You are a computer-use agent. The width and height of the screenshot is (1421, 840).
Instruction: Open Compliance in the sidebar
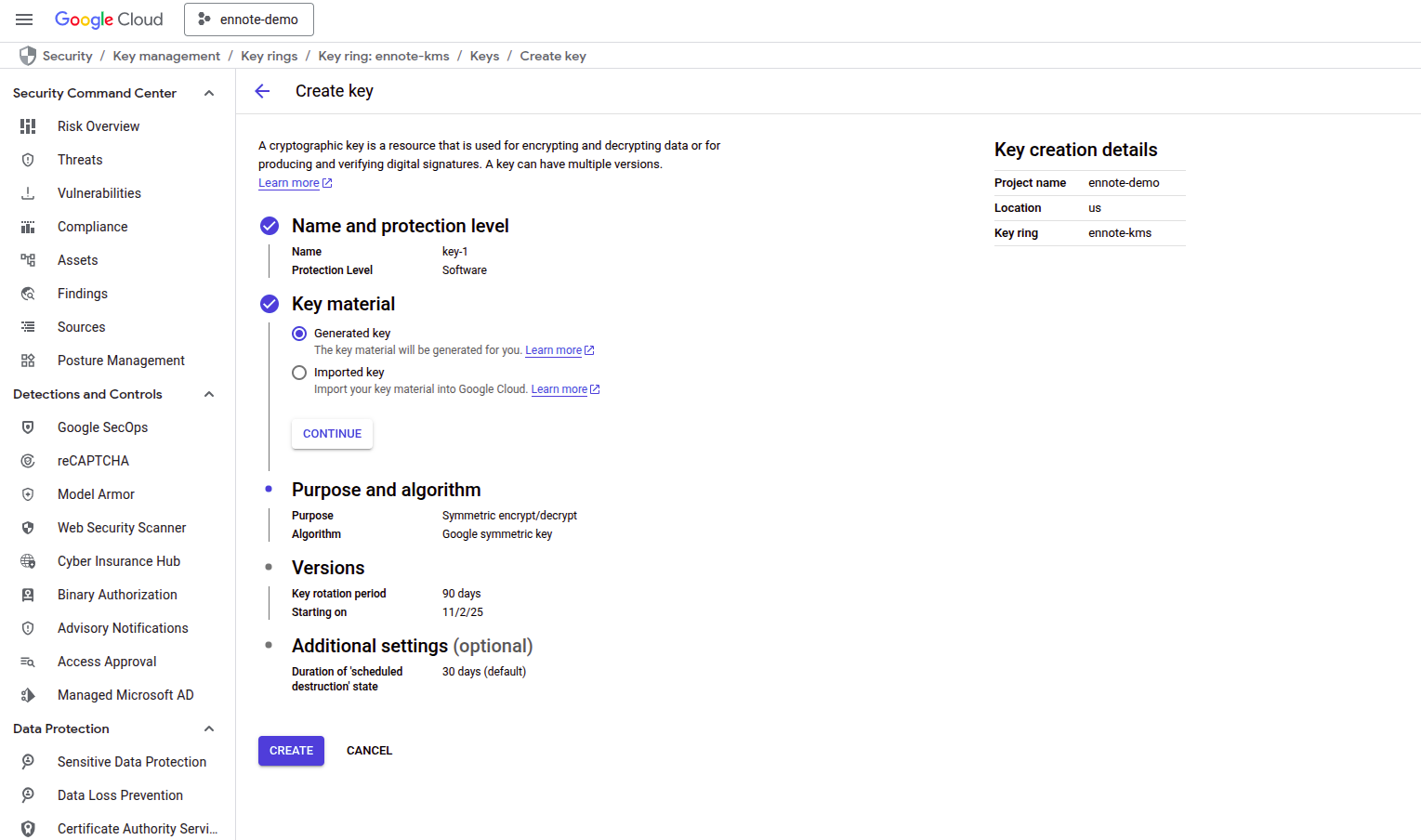click(x=93, y=227)
